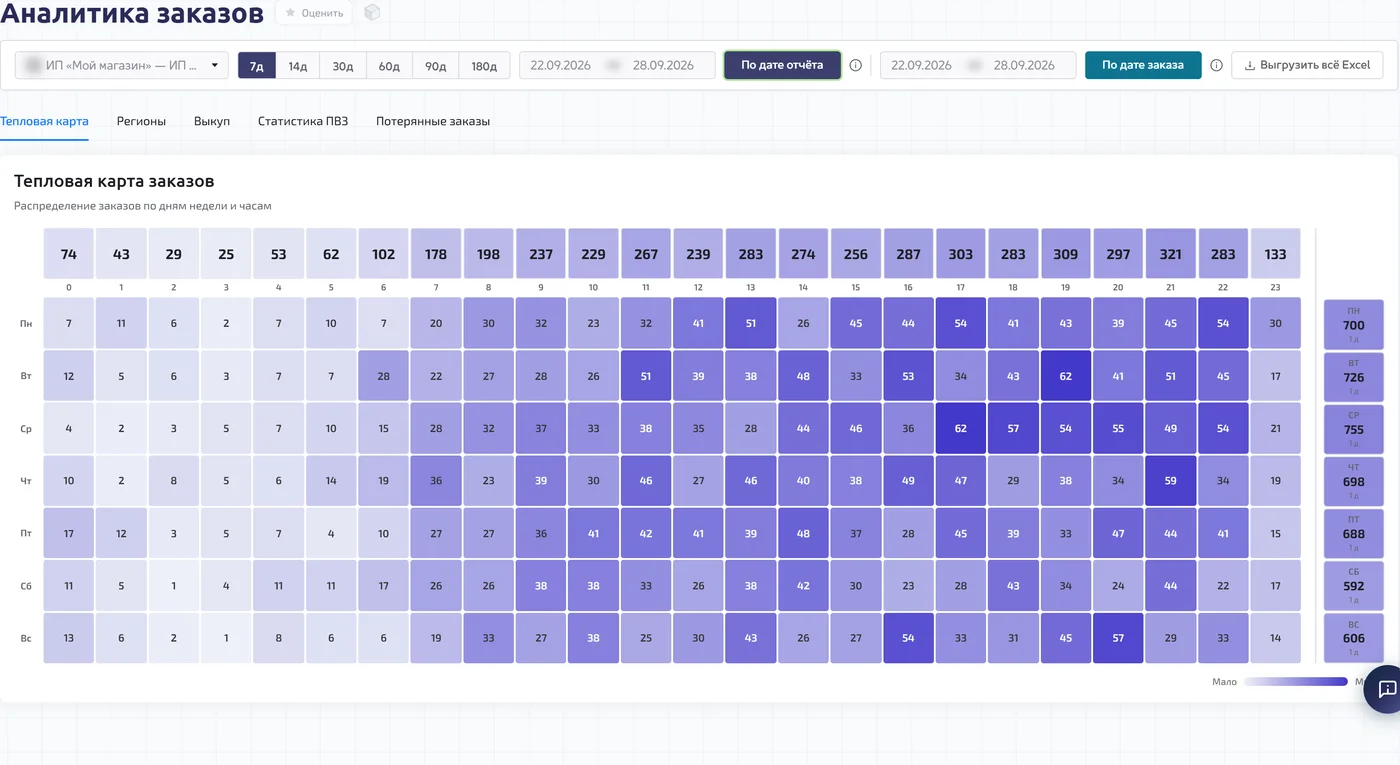Click the ЧТ 698 daily total card
The width and height of the screenshot is (1400, 765).
(x=1354, y=482)
